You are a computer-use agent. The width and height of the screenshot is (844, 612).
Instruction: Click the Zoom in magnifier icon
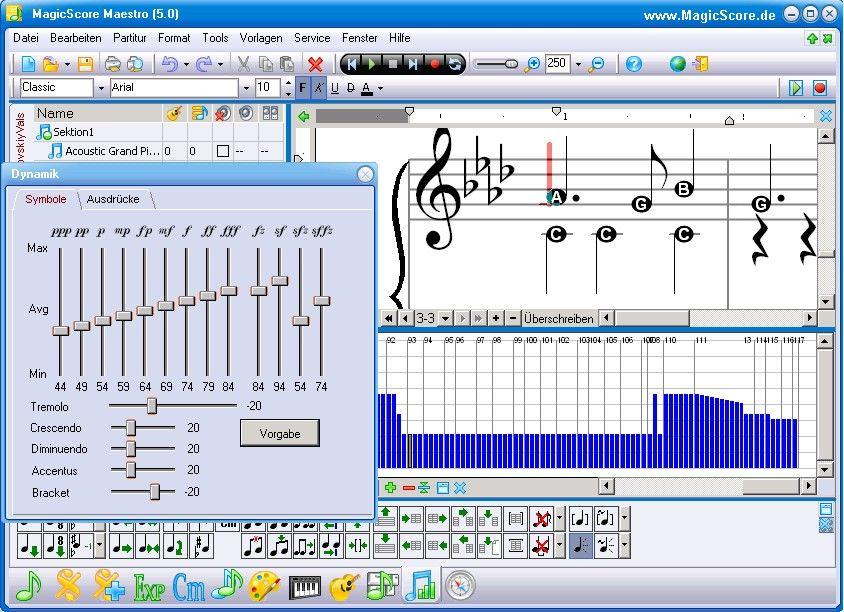point(532,64)
